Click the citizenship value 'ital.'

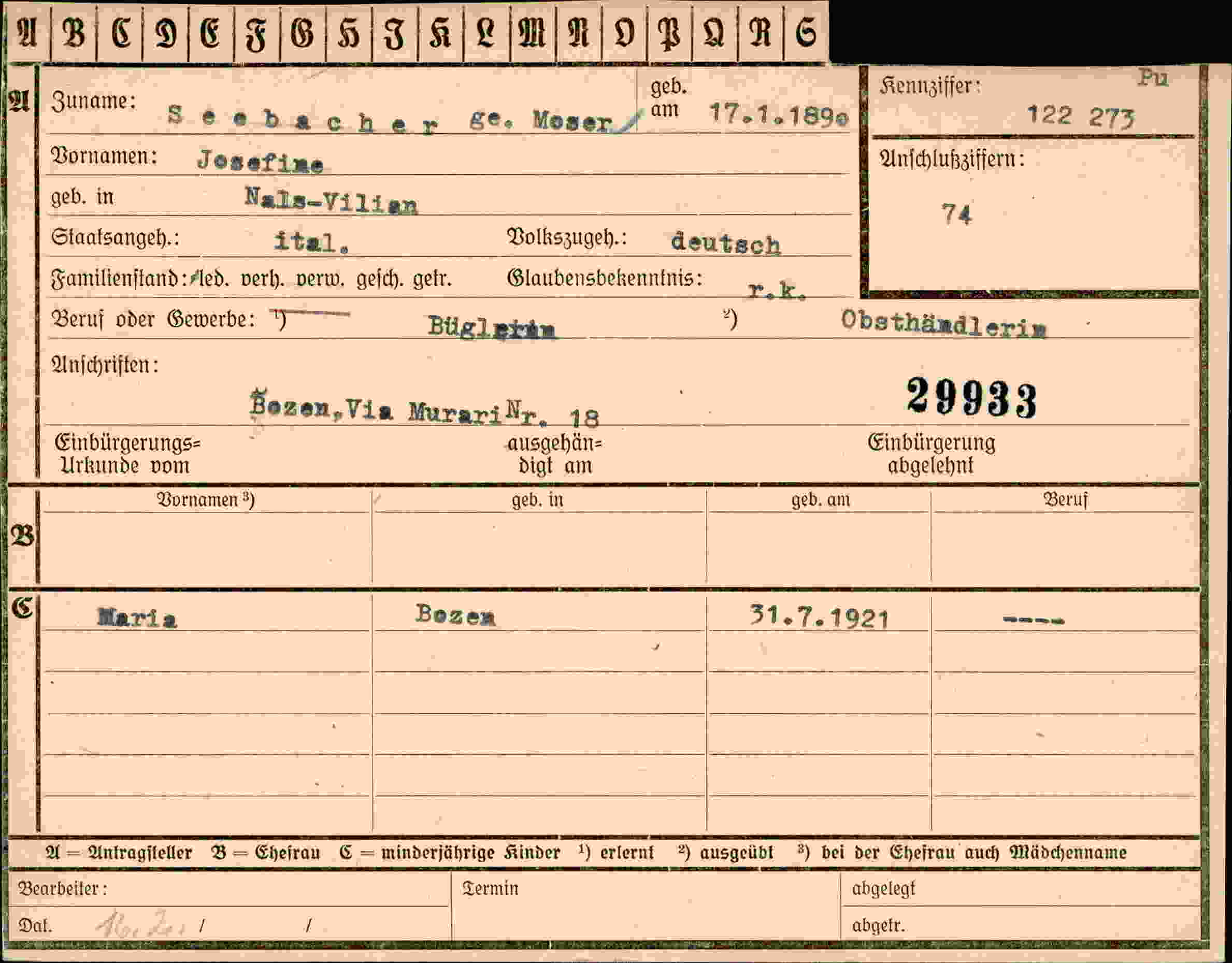pyautogui.click(x=311, y=242)
